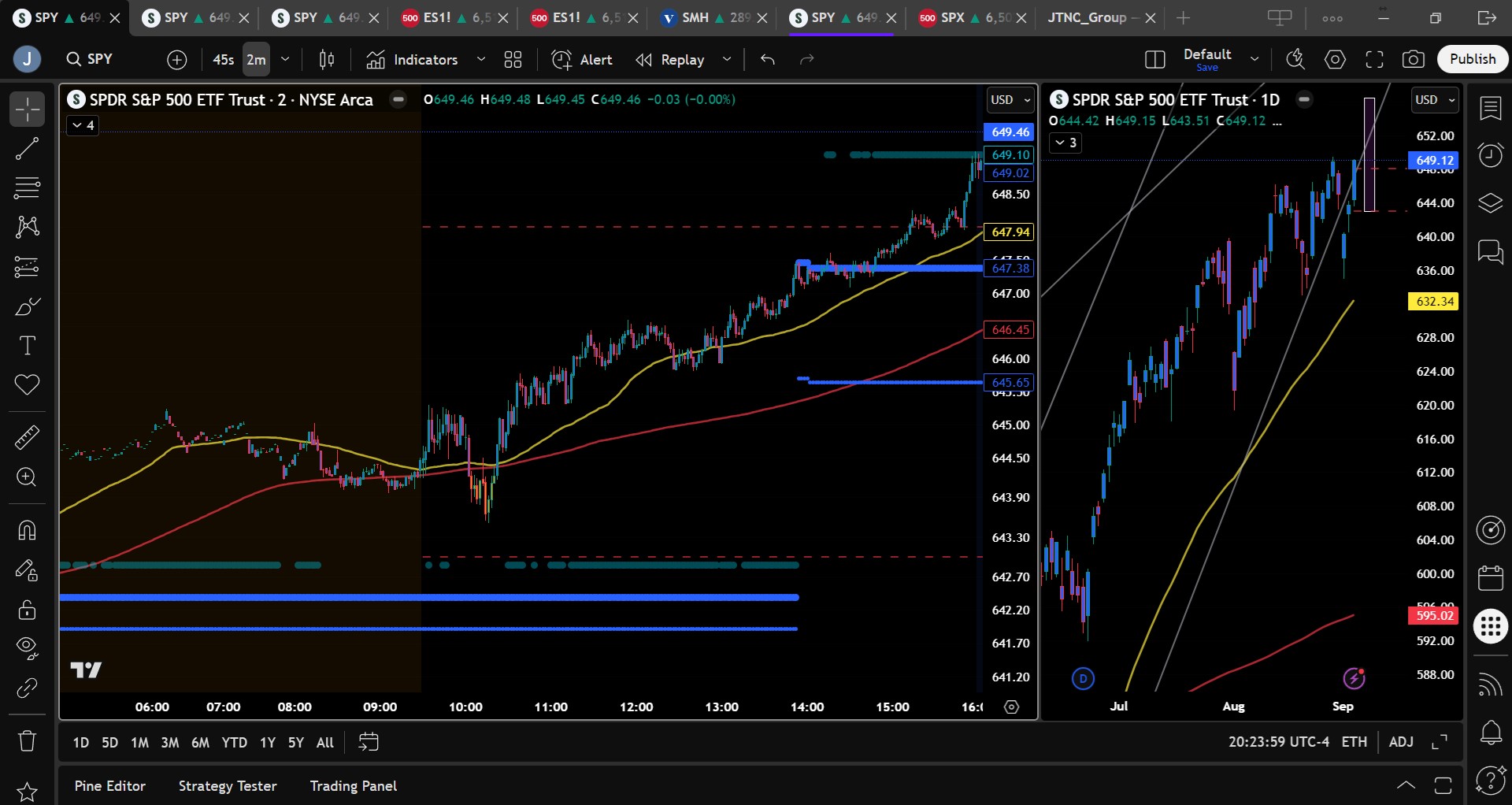Select the trend line drawing tool
This screenshot has height=805, width=1512.
(27, 148)
